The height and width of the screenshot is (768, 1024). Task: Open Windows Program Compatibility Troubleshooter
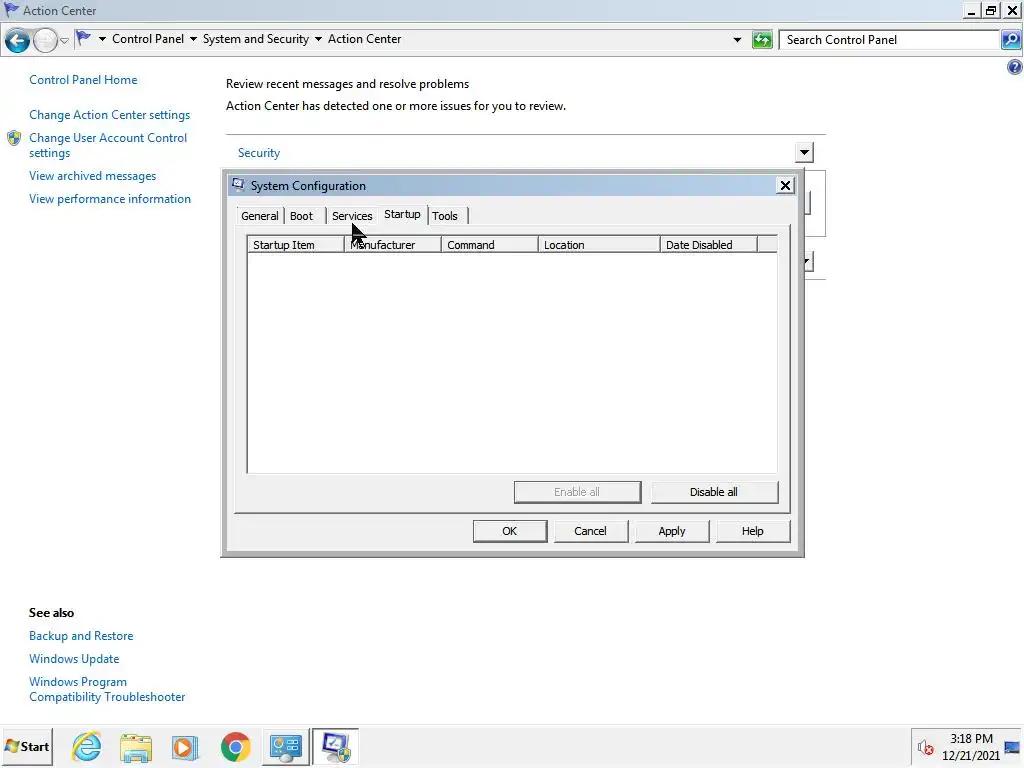[x=107, y=690]
